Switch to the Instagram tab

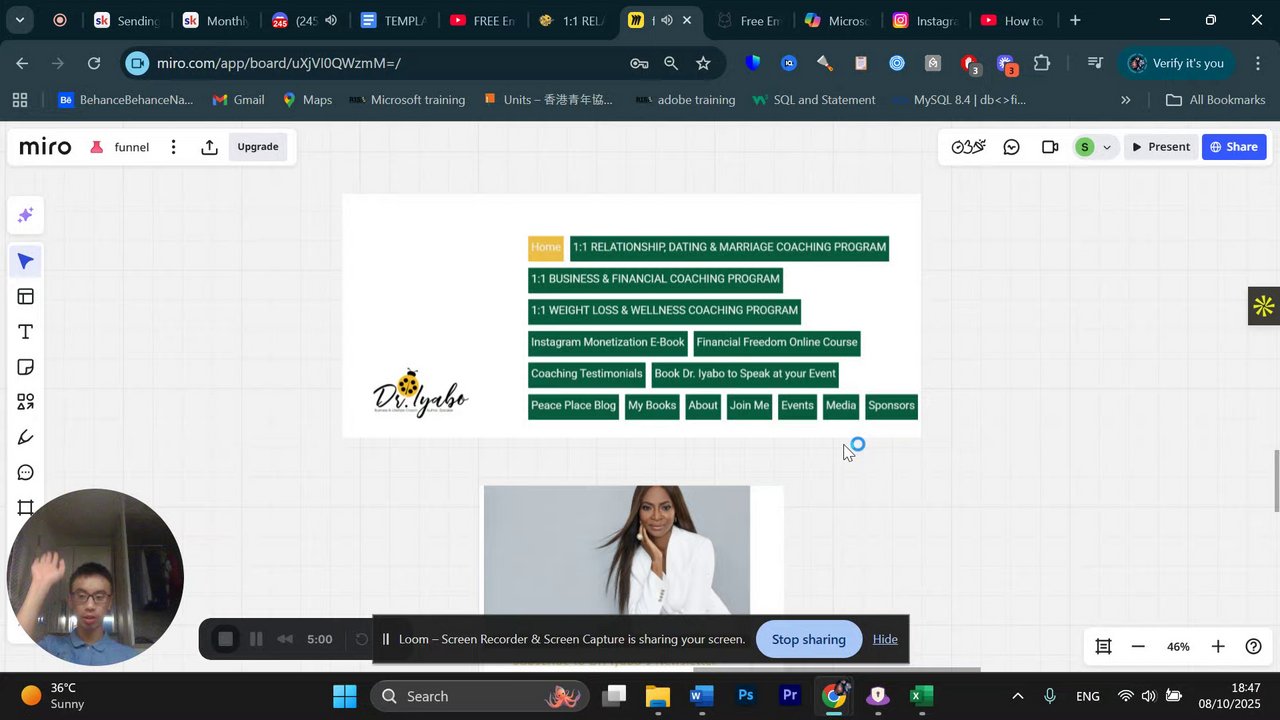[928, 20]
